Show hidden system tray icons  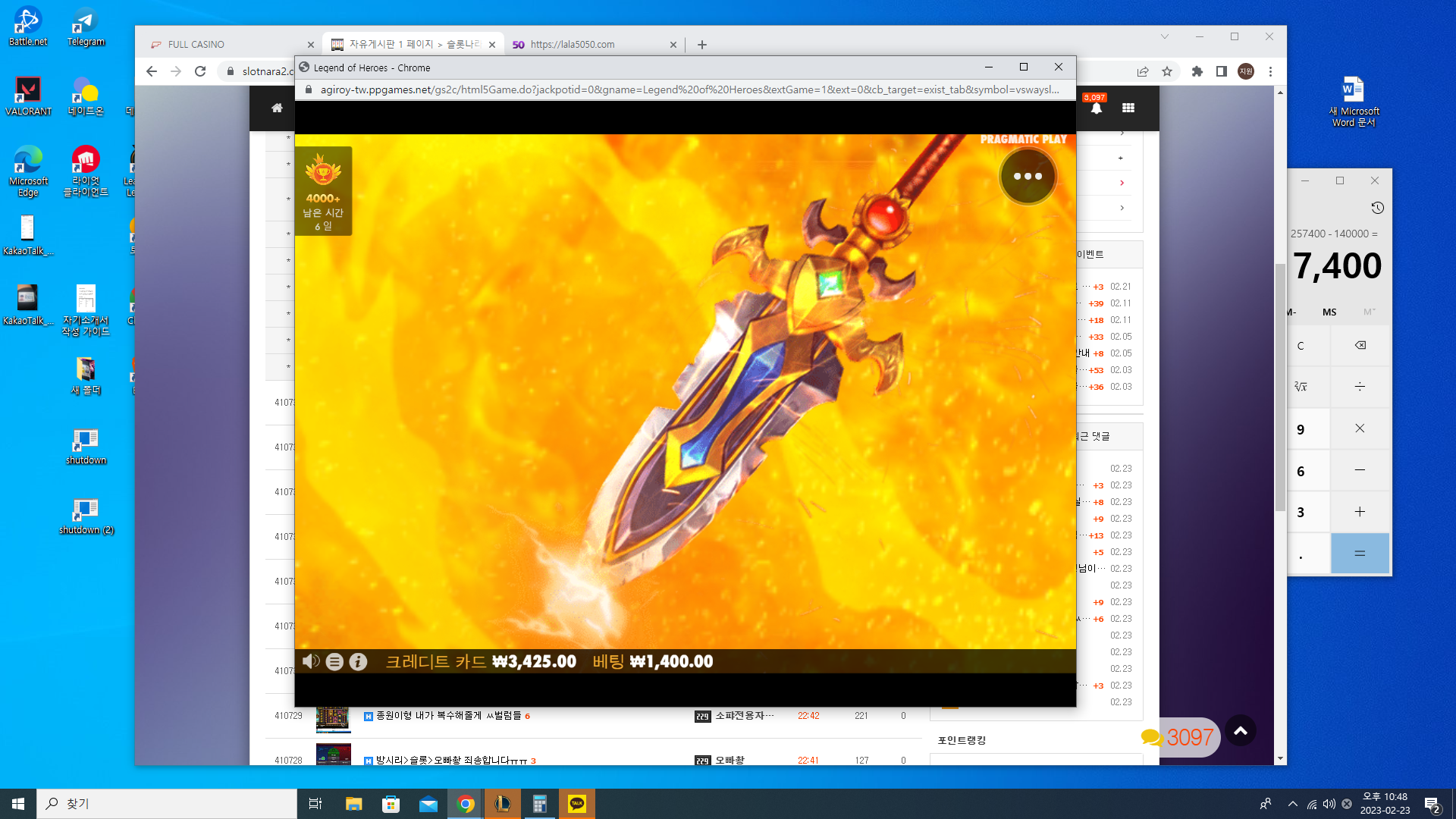pyautogui.click(x=1293, y=804)
